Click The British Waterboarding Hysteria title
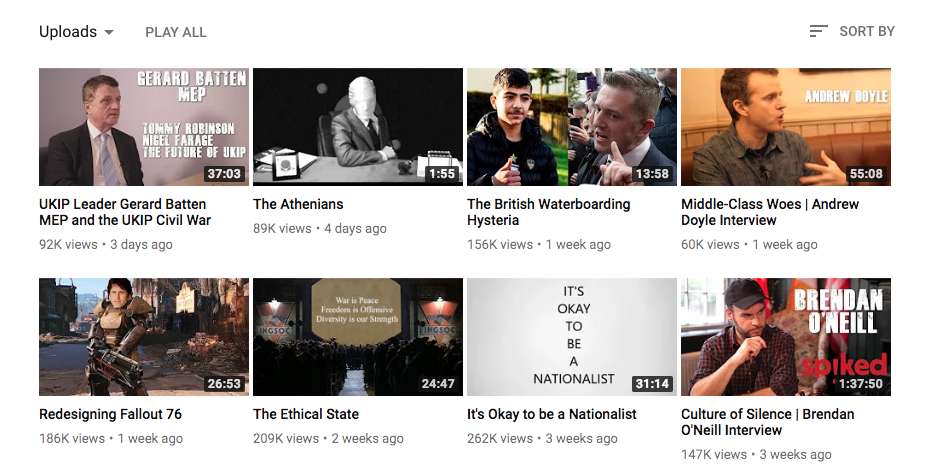 tap(549, 212)
